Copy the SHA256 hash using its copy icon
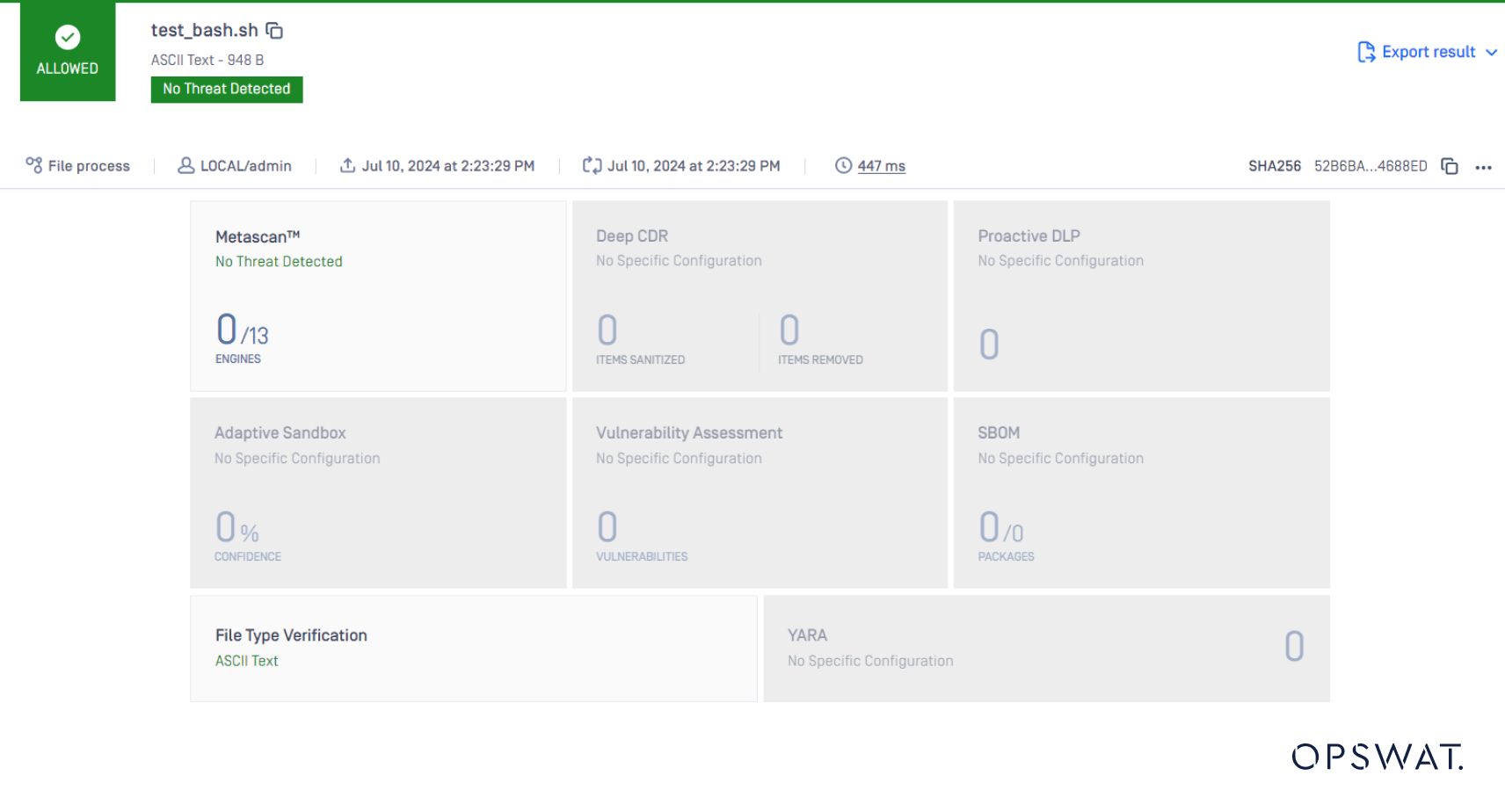Screen dimensions: 1505x812 click(1448, 165)
